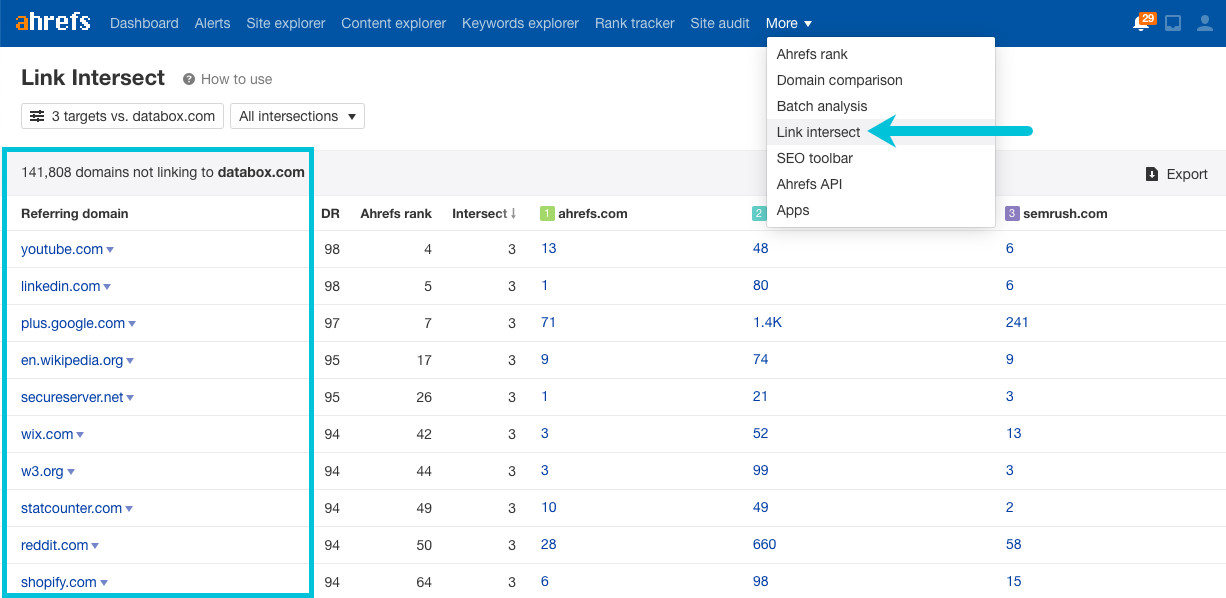Select Ahrefs API from the More menu

[x=881, y=184]
